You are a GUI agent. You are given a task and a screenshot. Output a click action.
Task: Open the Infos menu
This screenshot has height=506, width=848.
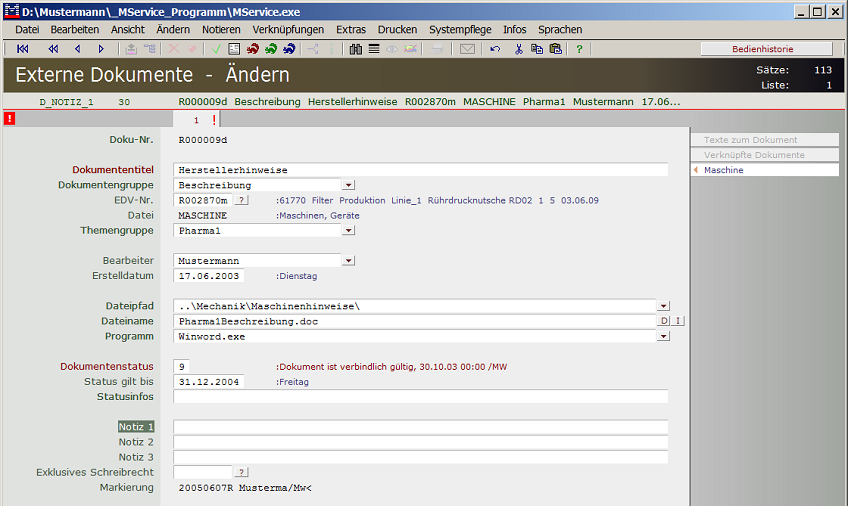tap(514, 30)
